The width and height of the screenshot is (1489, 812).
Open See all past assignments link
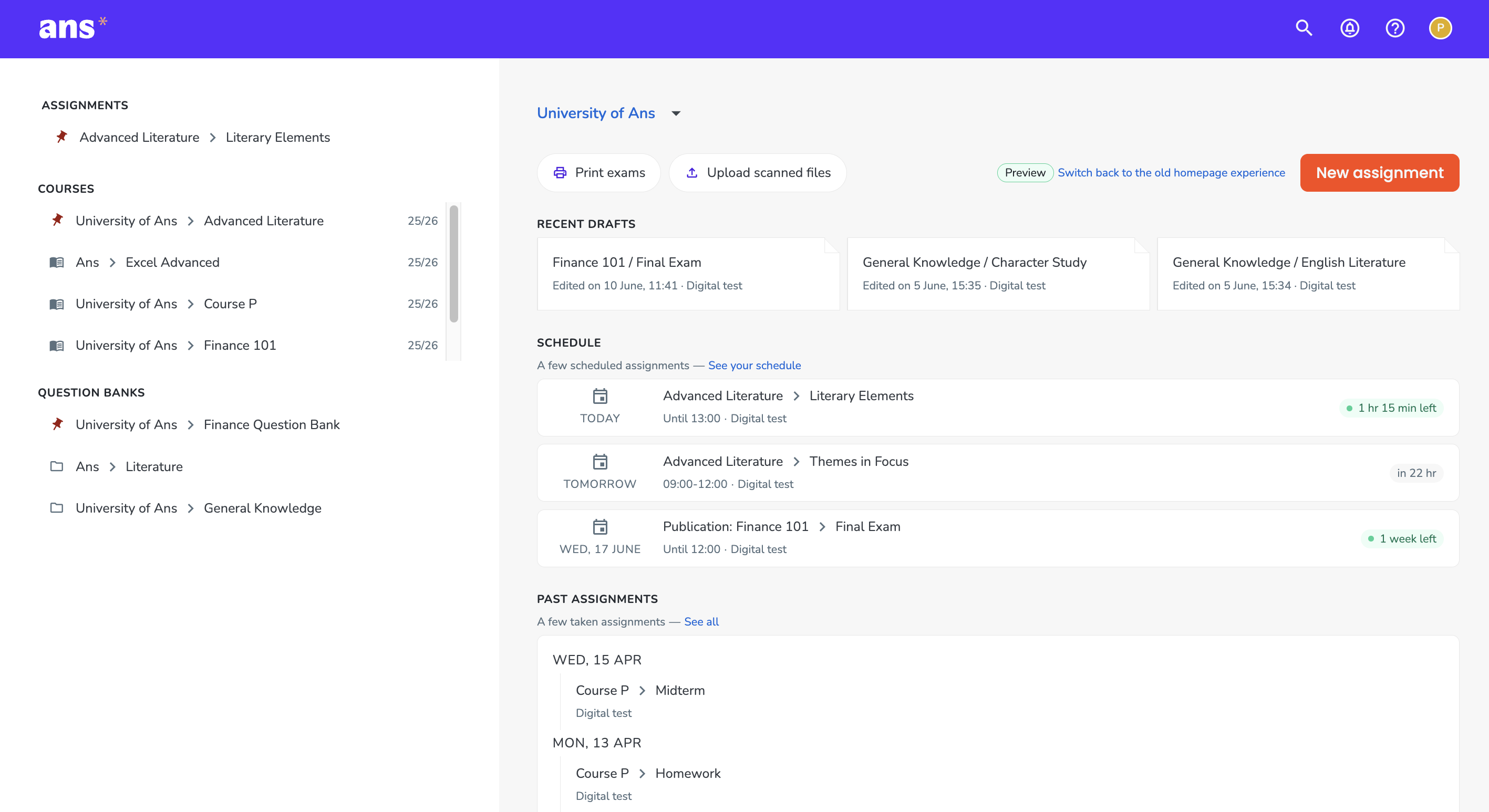tap(701, 622)
